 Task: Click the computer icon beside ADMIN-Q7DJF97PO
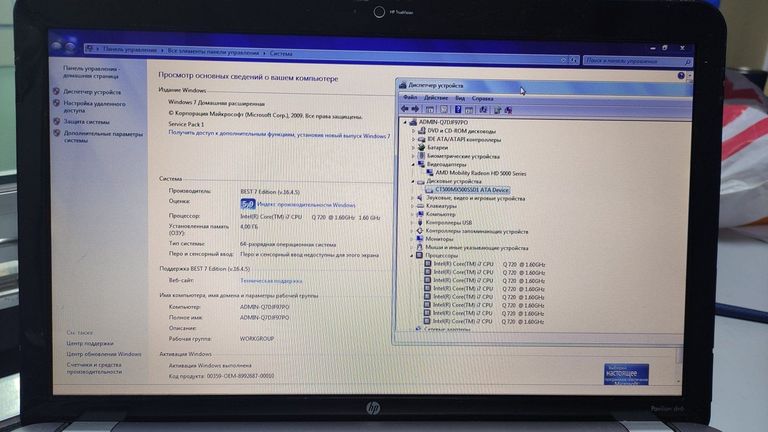tap(413, 122)
